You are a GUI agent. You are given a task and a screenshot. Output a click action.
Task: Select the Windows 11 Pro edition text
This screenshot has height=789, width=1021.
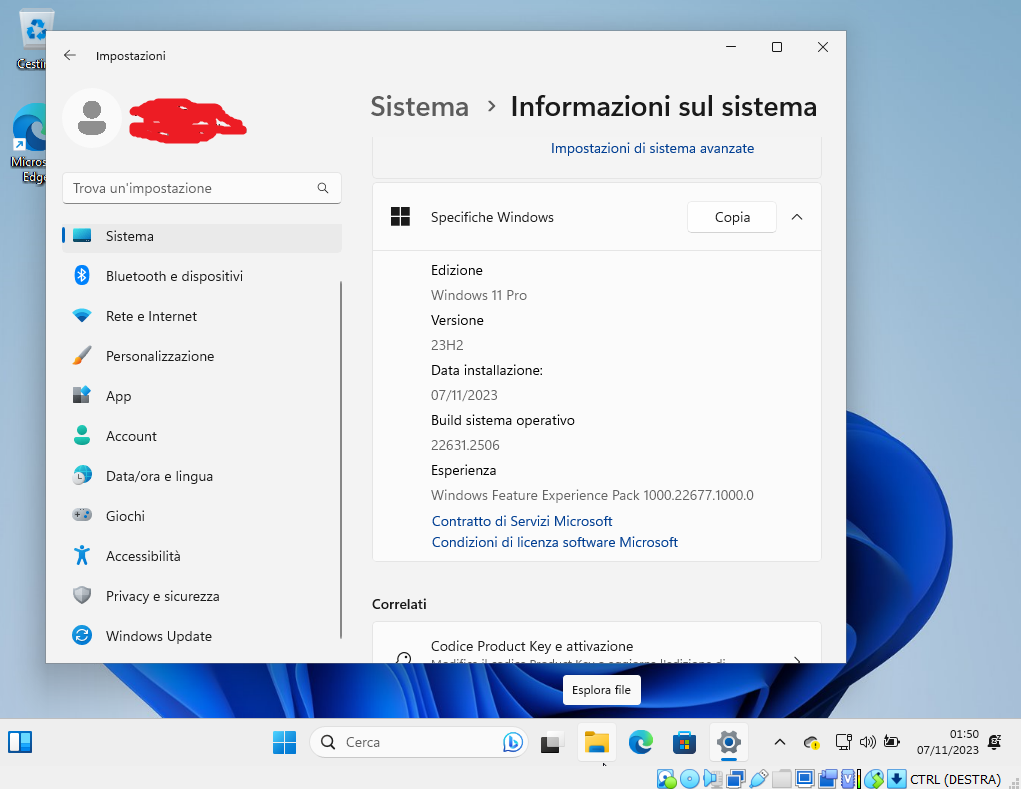[x=479, y=296]
